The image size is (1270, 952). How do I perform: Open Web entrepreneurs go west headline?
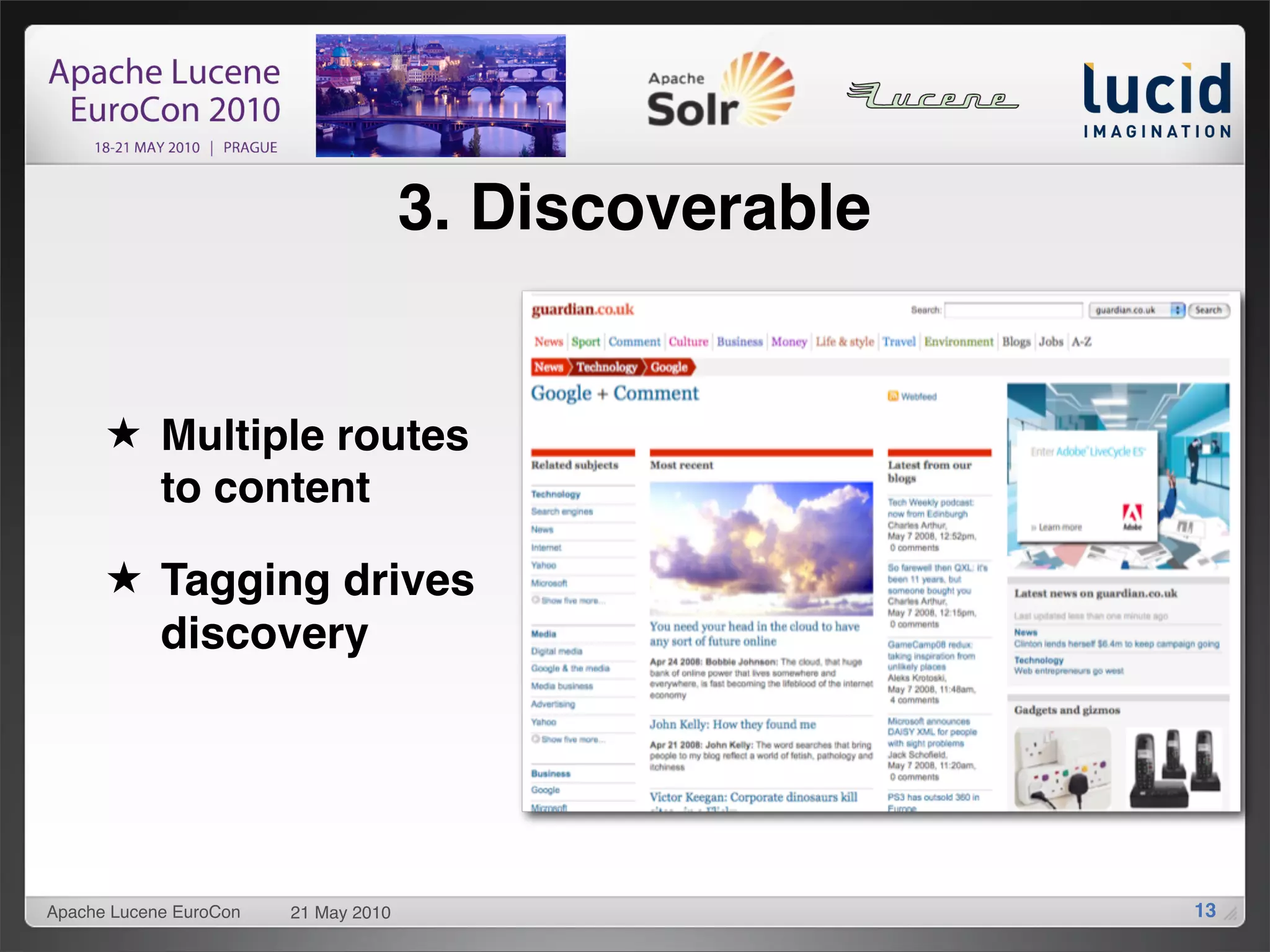[x=1068, y=671]
